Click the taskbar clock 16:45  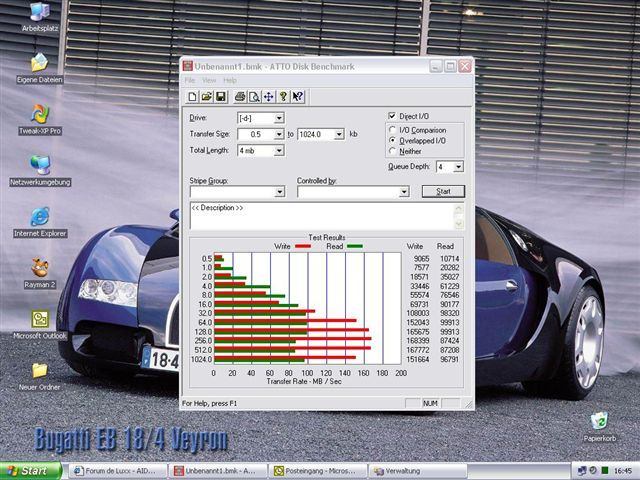pyautogui.click(x=623, y=471)
